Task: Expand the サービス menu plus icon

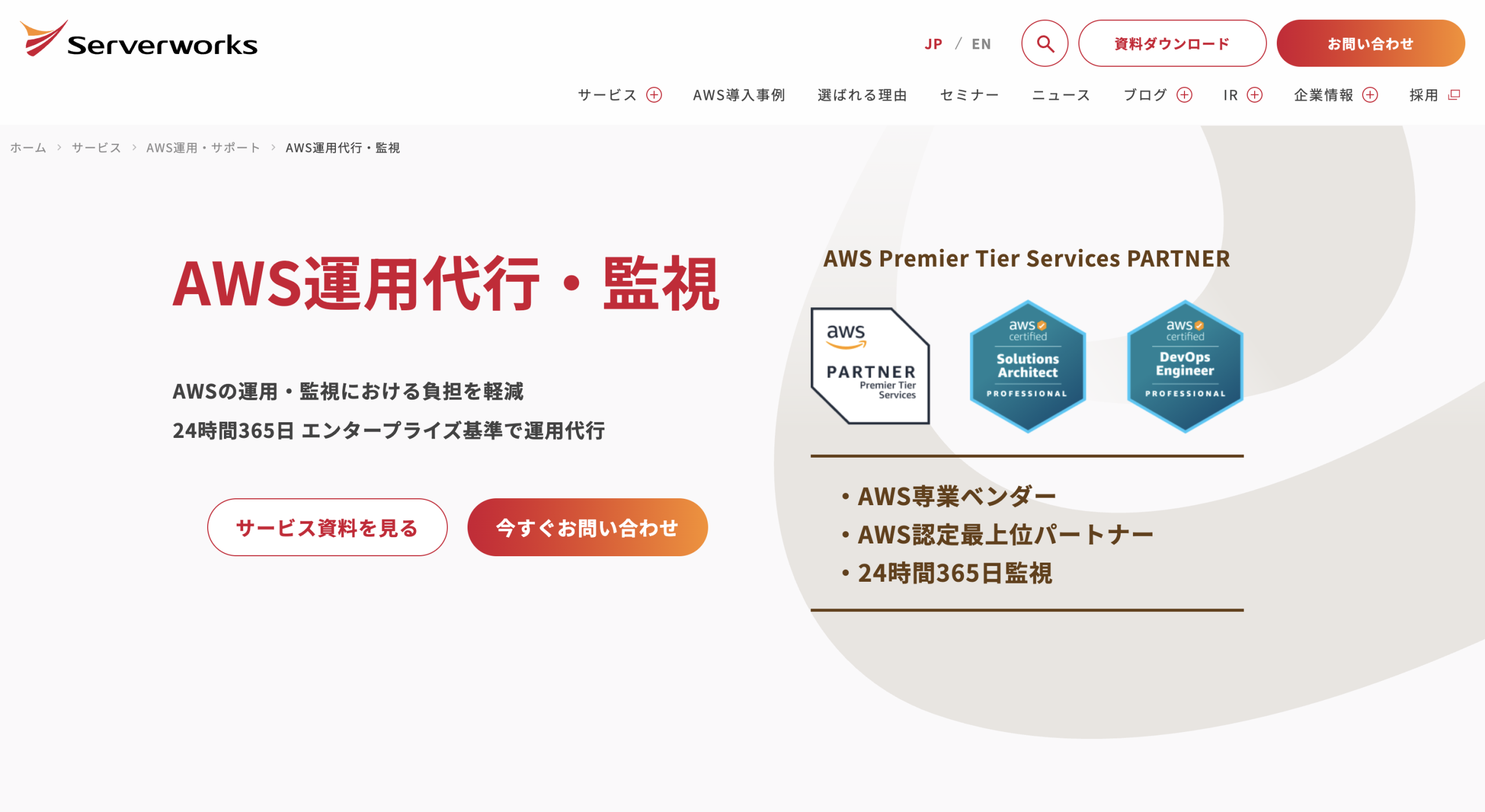Action: click(x=654, y=95)
